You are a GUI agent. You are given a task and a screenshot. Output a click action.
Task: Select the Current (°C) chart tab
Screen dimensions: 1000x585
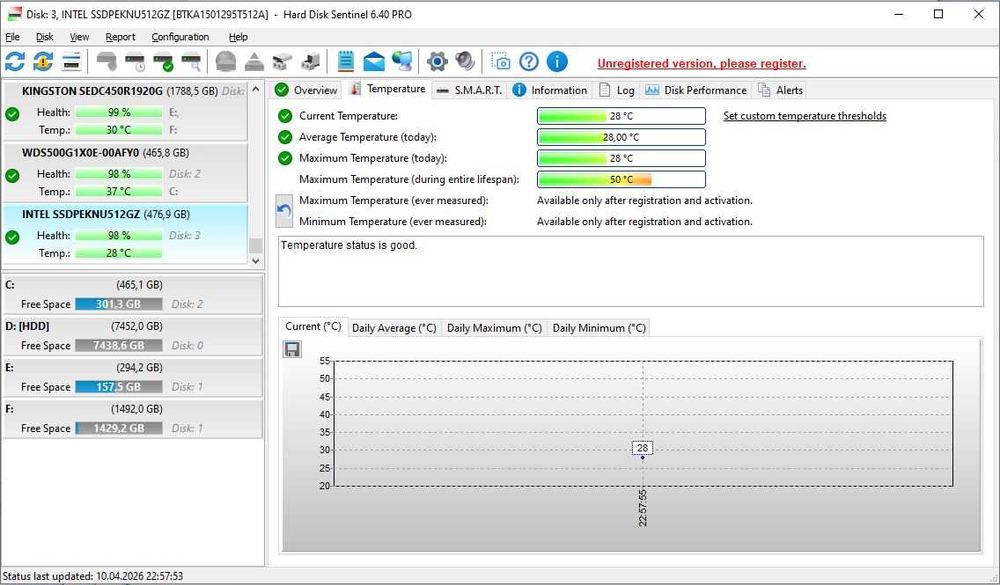pos(313,327)
